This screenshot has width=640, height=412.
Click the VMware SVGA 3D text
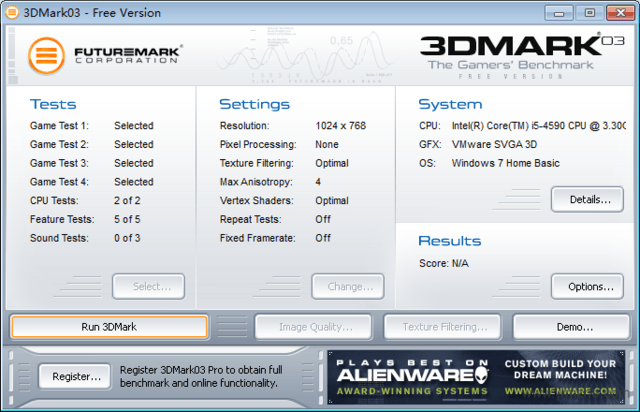click(494, 145)
